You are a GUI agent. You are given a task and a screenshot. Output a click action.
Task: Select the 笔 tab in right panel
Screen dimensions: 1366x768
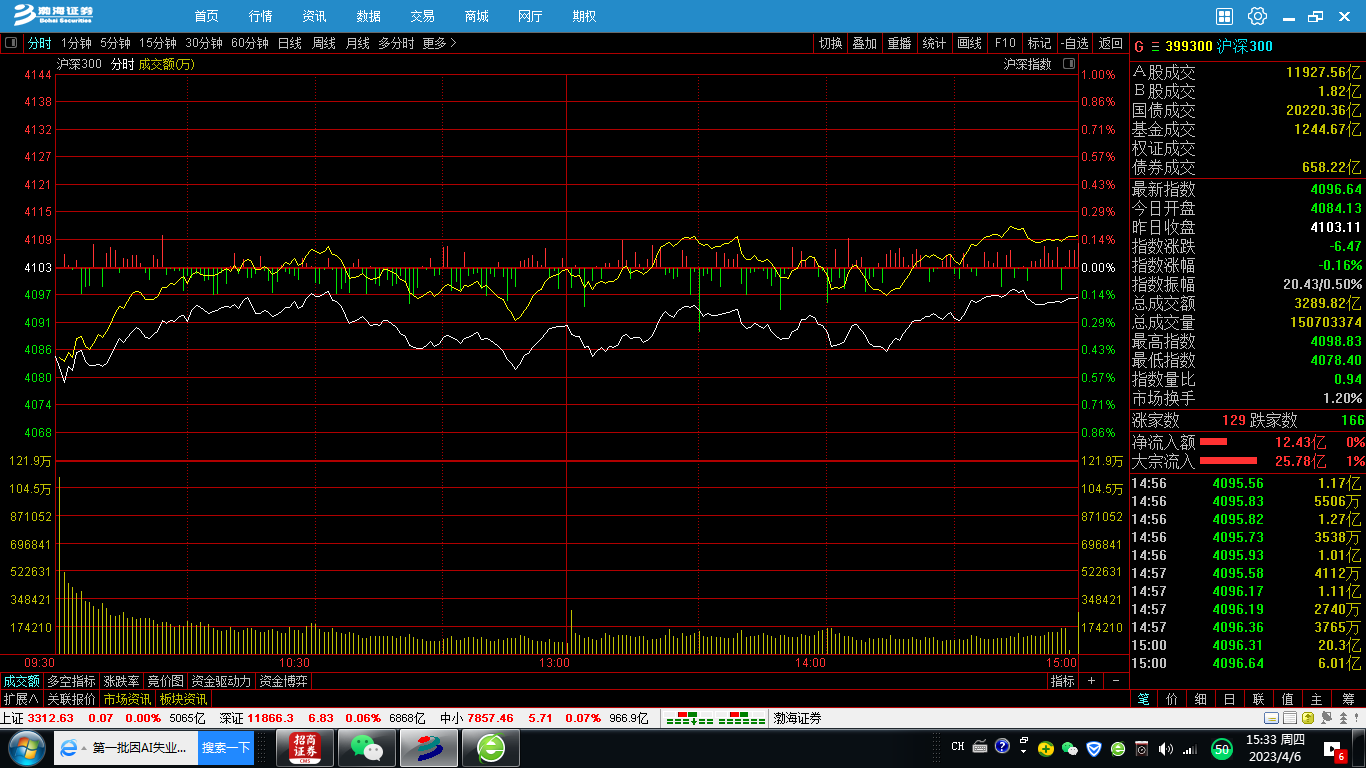(x=1143, y=699)
